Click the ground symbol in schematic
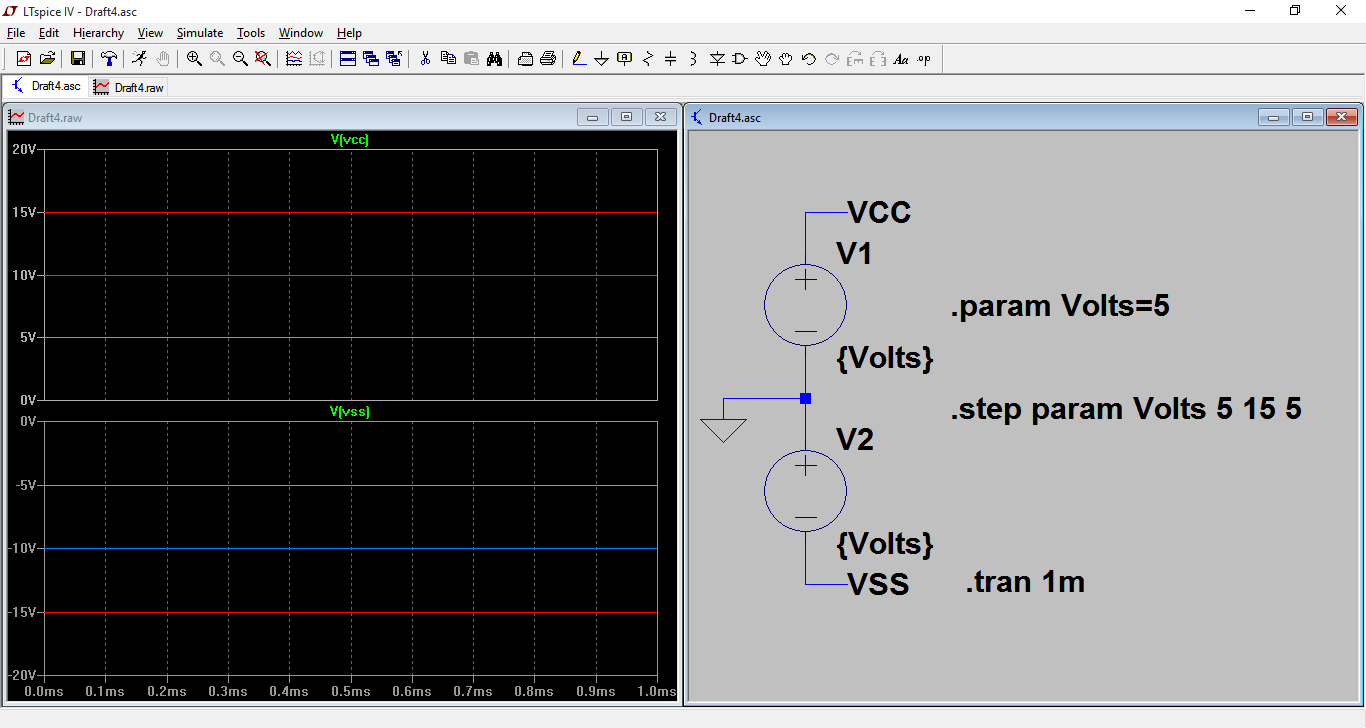This screenshot has height=728, width=1366. 723,430
